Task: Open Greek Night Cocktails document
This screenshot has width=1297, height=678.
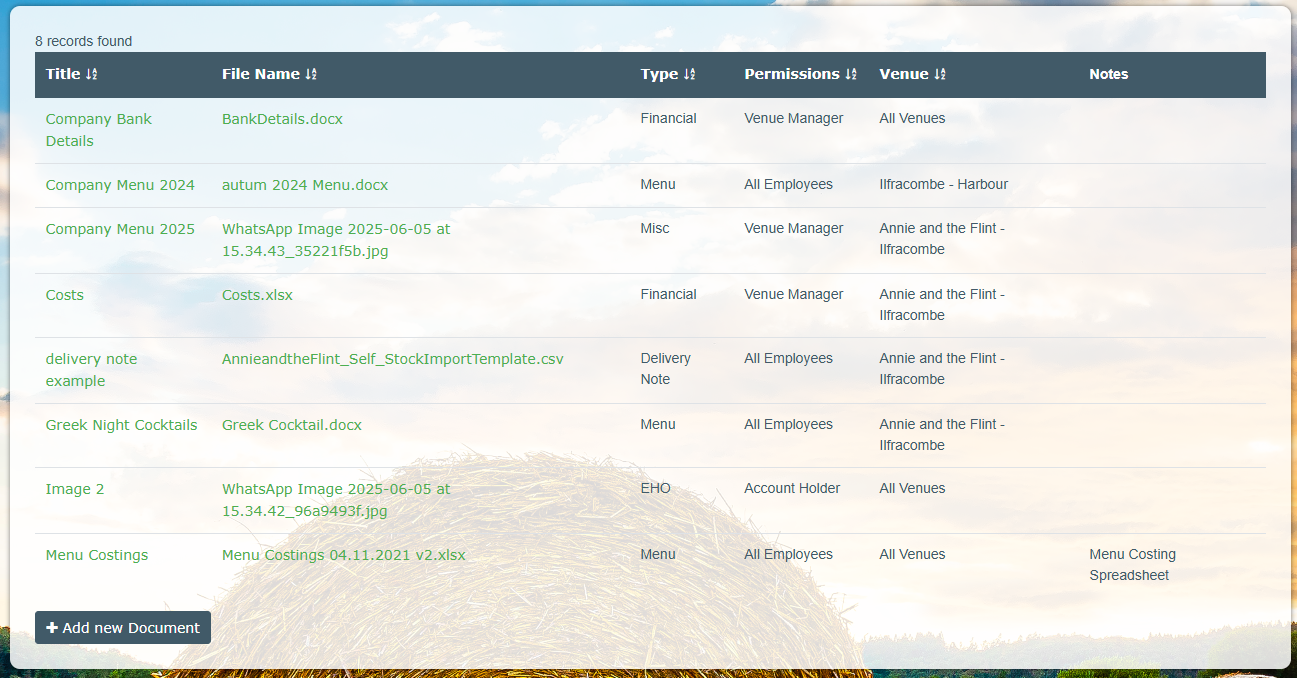Action: coord(121,425)
